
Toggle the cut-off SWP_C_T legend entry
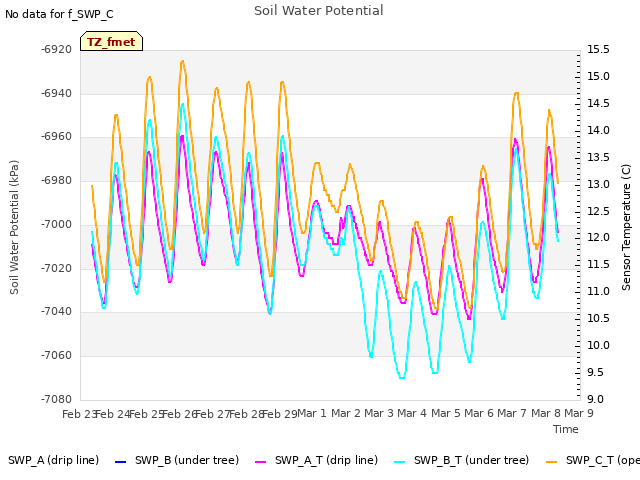pyautogui.click(x=593, y=460)
